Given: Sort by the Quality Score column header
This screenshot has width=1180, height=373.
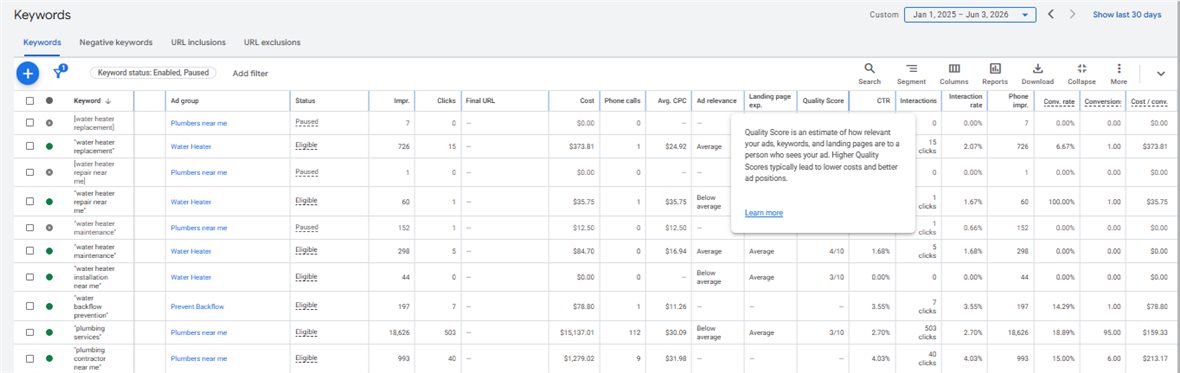Looking at the screenshot, I should 823,101.
